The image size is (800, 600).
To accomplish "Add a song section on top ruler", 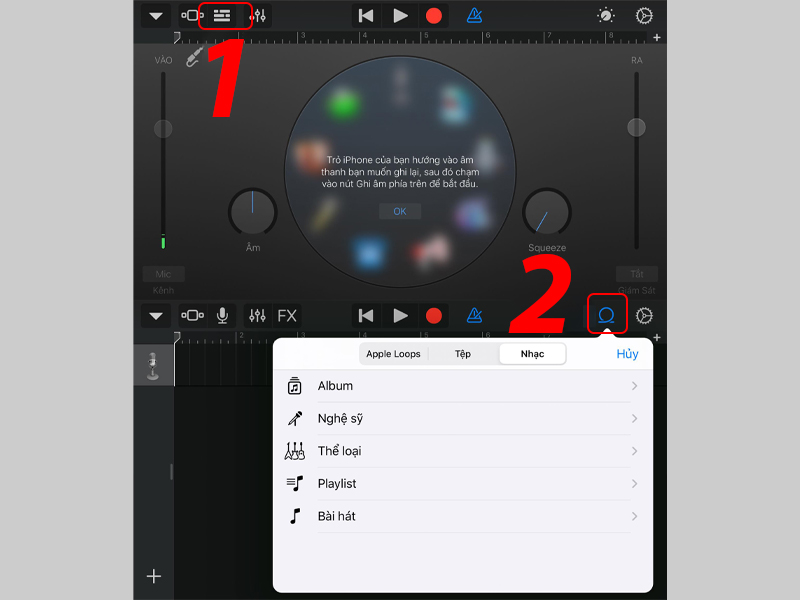I will click(x=657, y=38).
